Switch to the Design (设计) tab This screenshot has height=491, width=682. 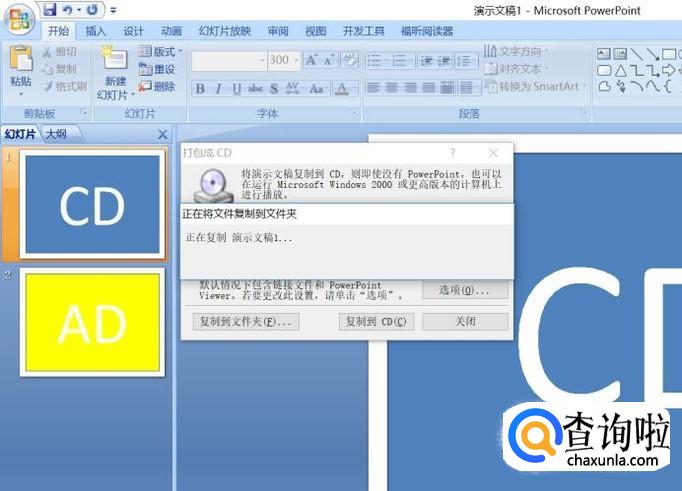tap(133, 31)
